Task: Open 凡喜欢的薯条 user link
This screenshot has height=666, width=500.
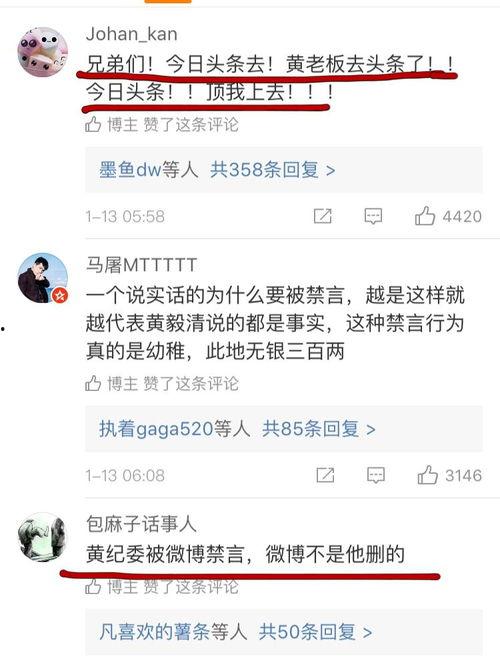Action: point(154,632)
